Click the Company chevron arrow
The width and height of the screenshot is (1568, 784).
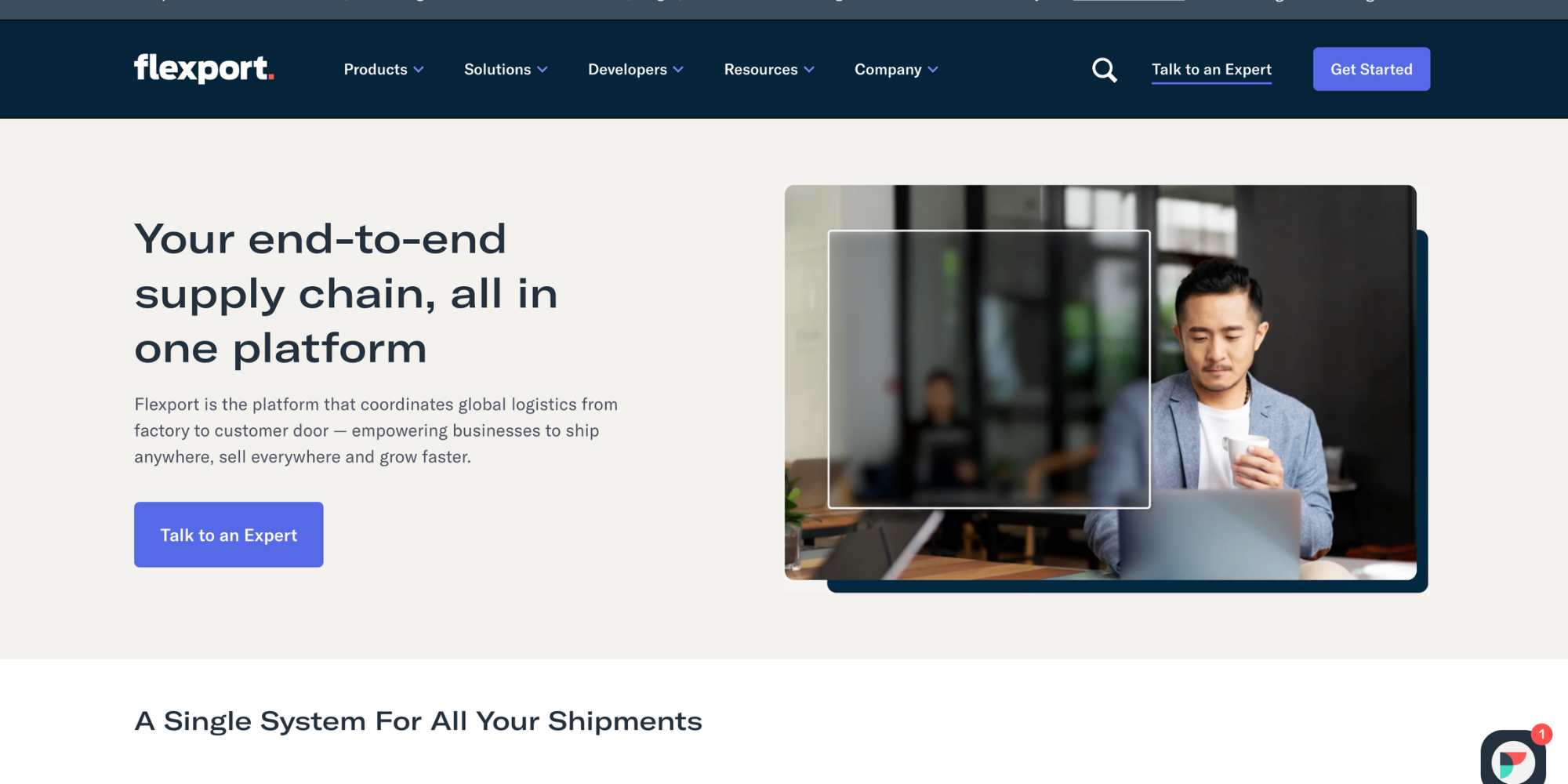point(933,70)
